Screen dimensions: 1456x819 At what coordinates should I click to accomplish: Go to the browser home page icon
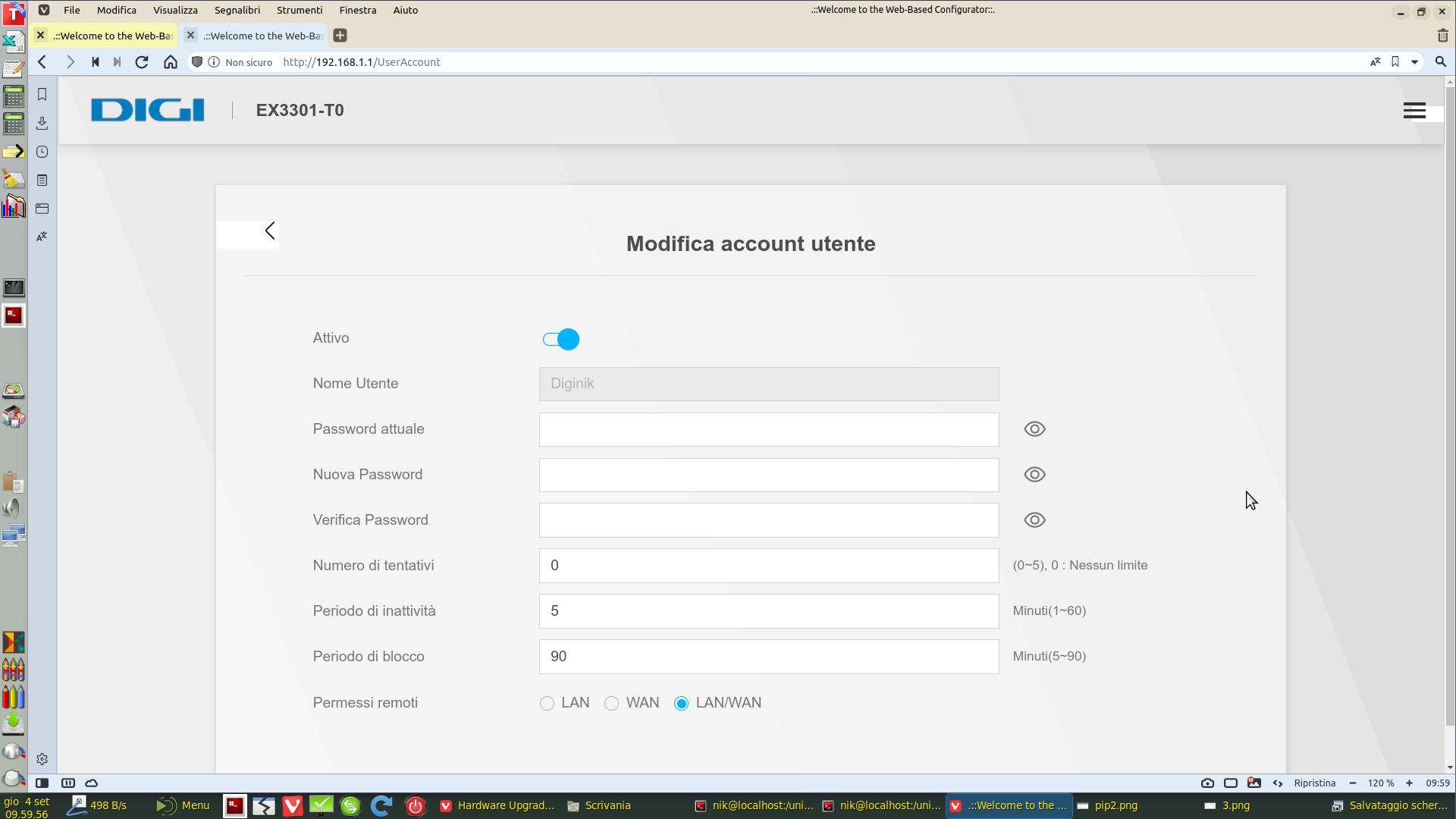pos(171,62)
